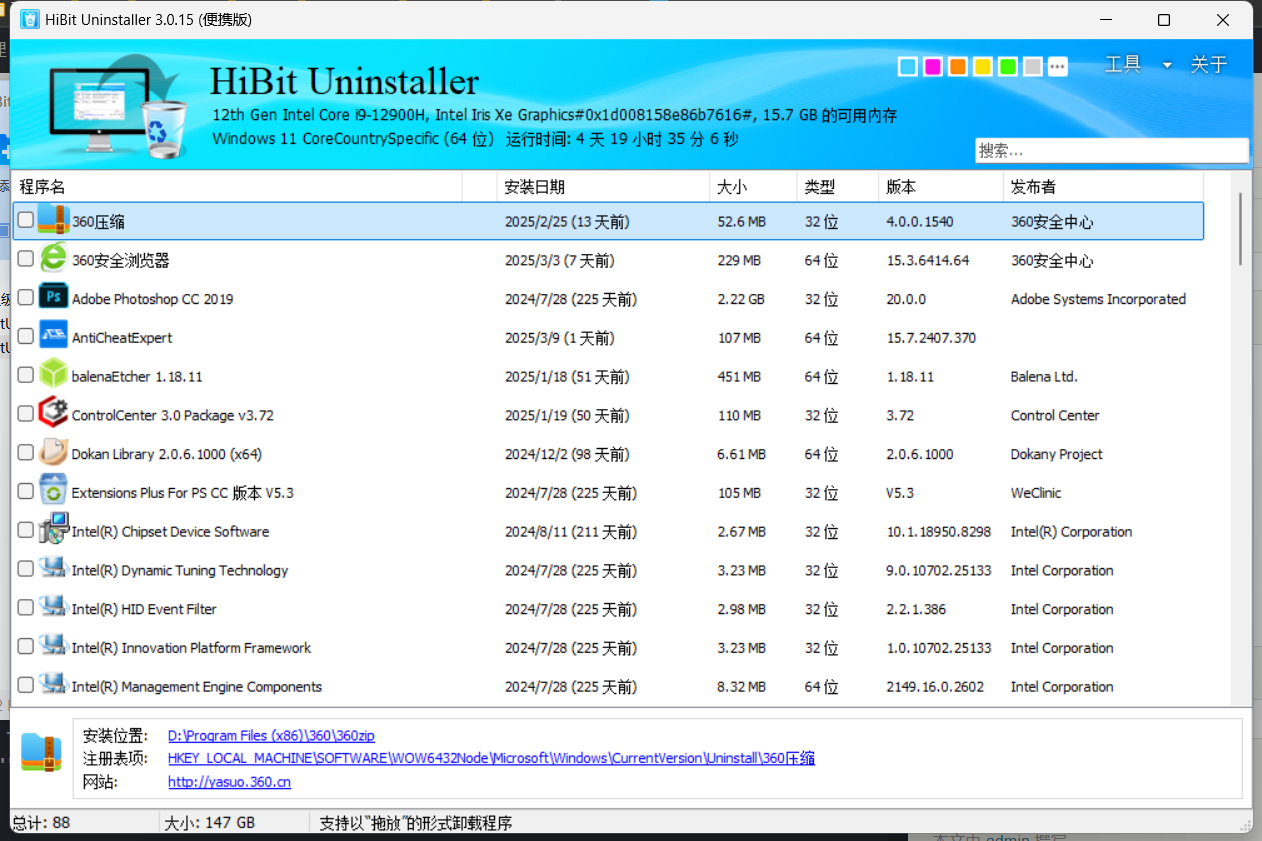
Task: Sort by the 发布者 column header
Action: pyautogui.click(x=1103, y=186)
